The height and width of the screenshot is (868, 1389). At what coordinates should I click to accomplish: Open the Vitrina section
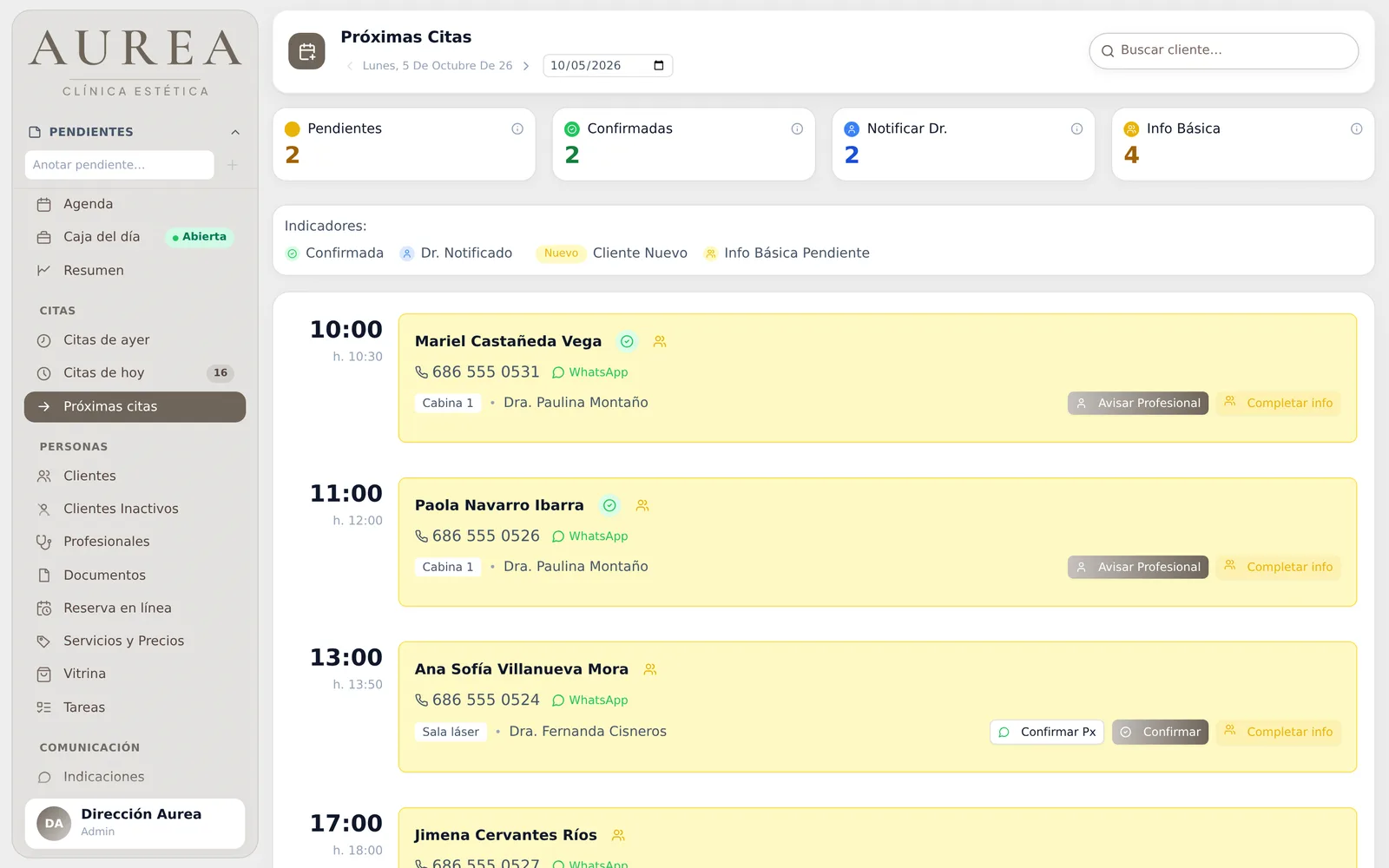point(135,674)
